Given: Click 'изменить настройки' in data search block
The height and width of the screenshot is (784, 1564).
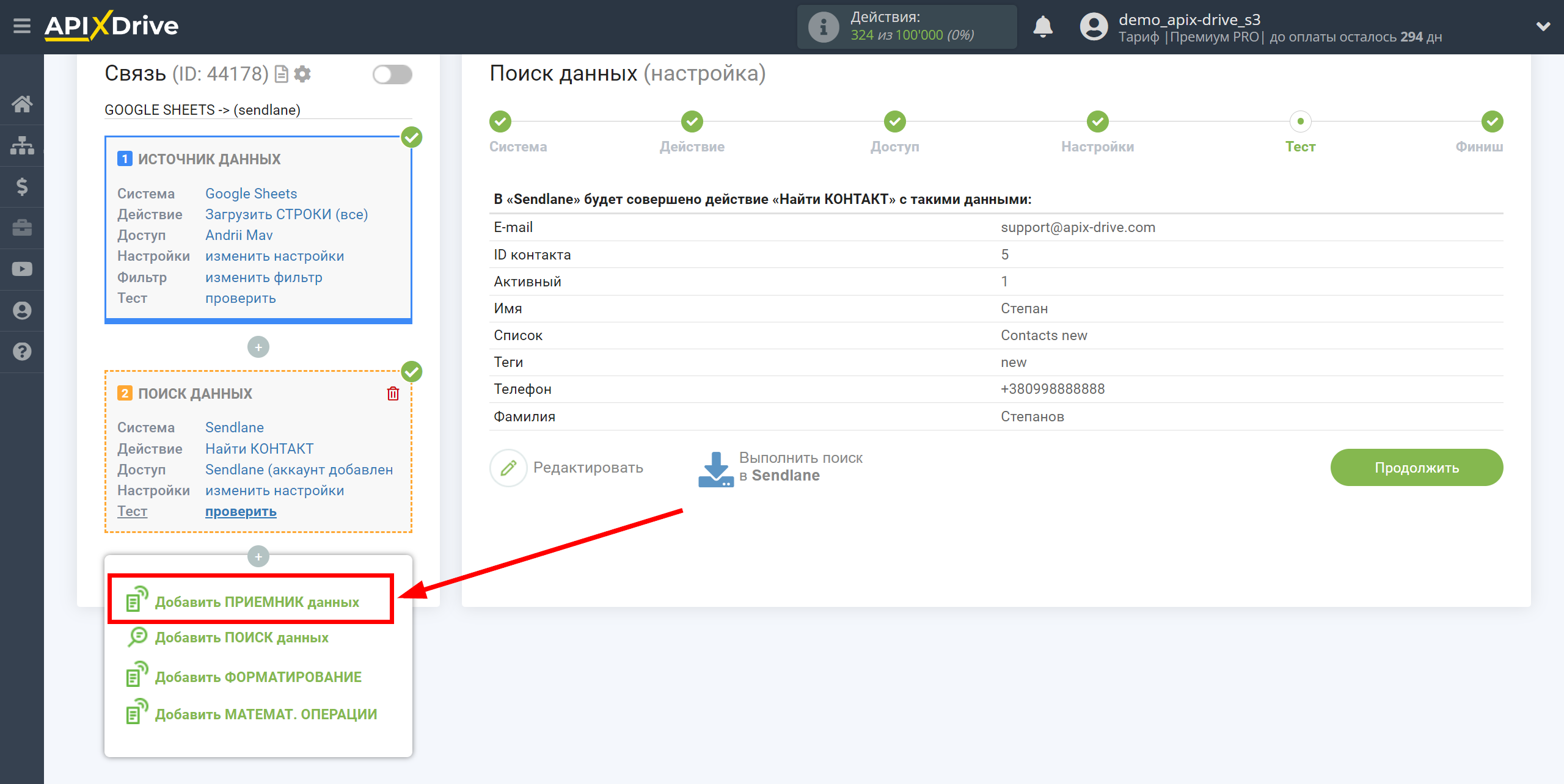Looking at the screenshot, I should pyautogui.click(x=274, y=490).
